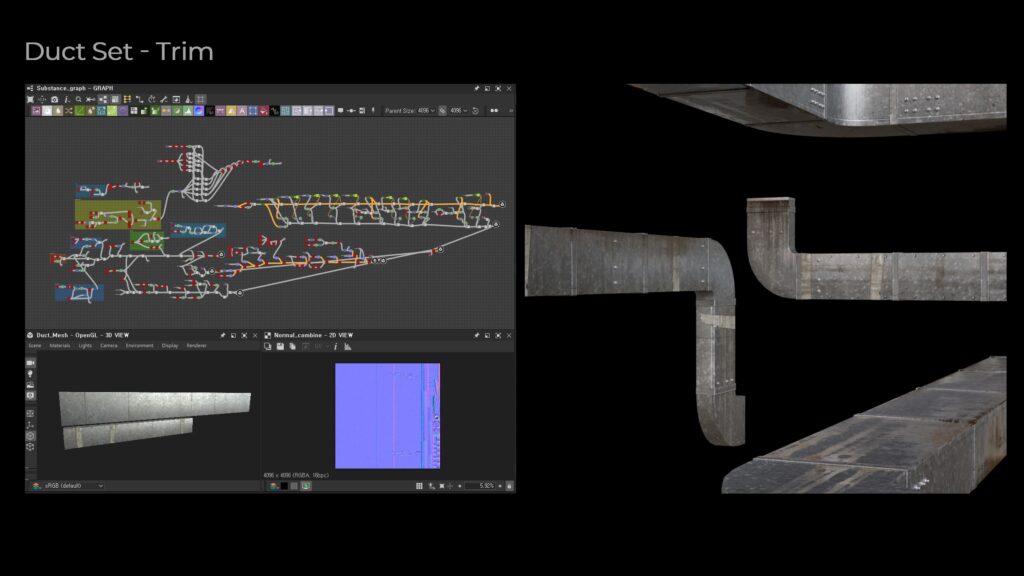Click the save icon in 2D view toolbar
The image size is (1024, 576).
[x=280, y=346]
